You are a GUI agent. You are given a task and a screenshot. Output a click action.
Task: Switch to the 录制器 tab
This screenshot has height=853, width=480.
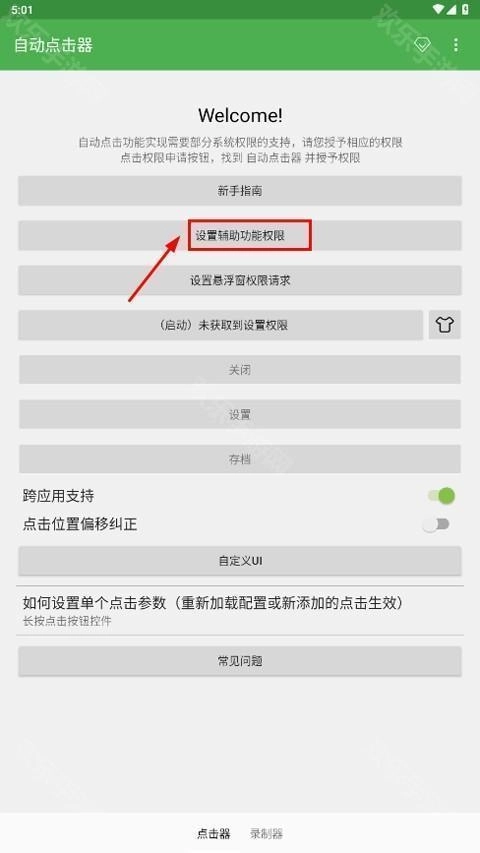point(267,833)
